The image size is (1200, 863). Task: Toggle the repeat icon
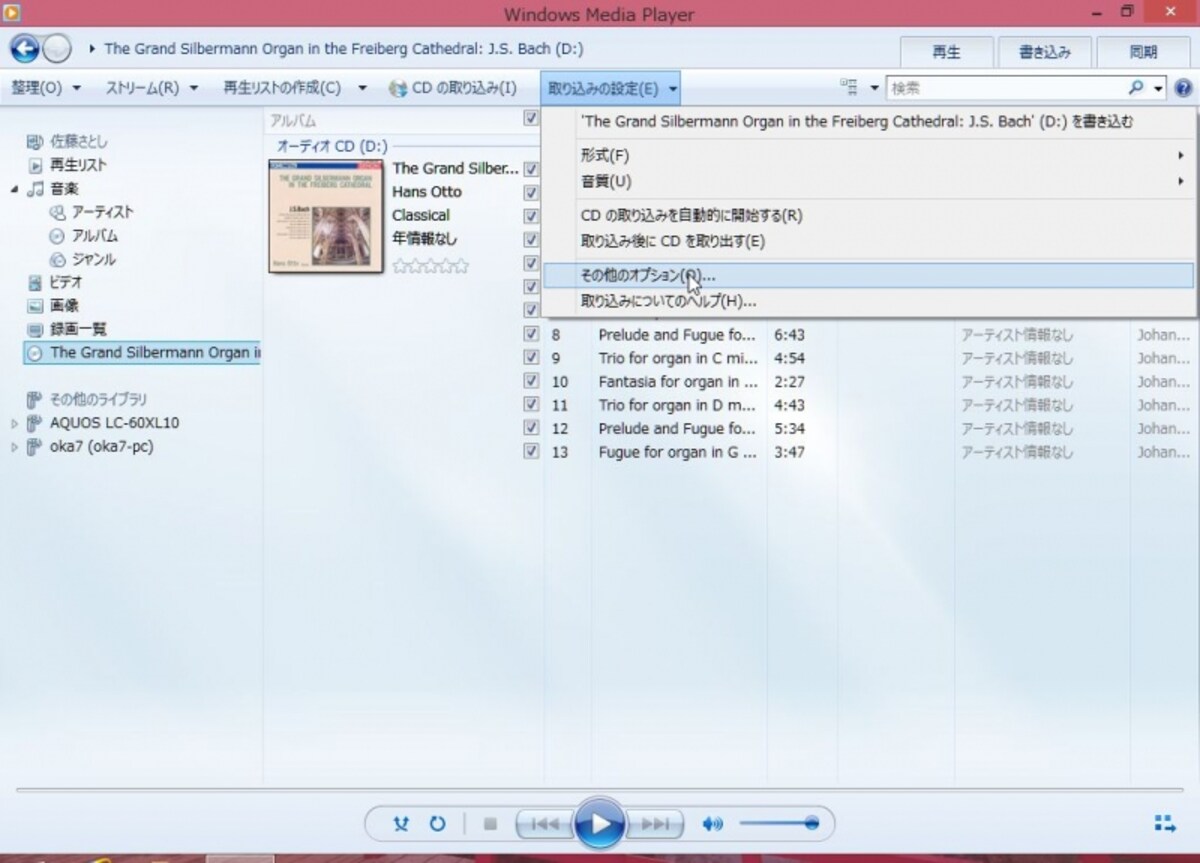click(x=437, y=824)
